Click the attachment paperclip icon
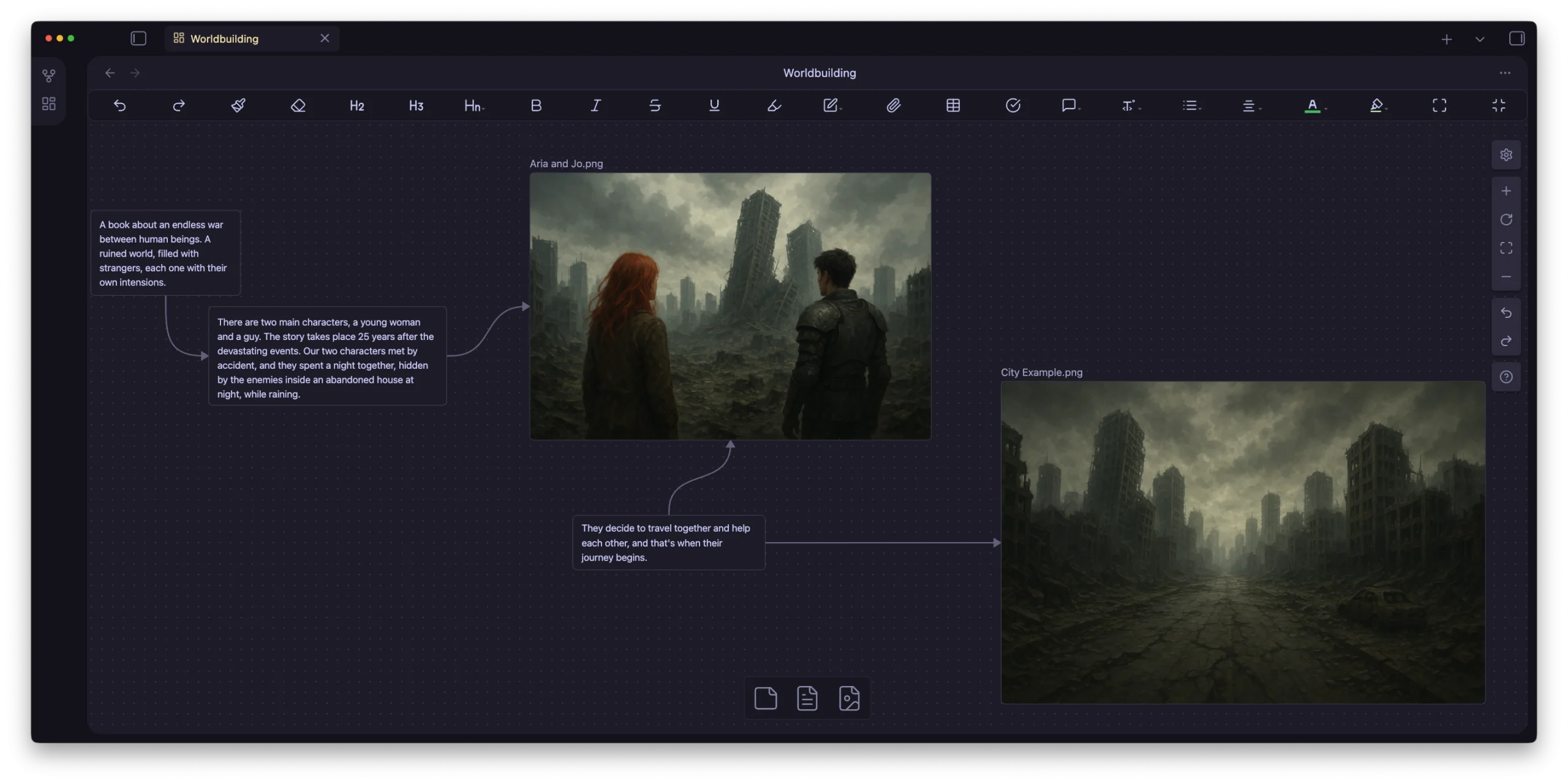 point(894,105)
